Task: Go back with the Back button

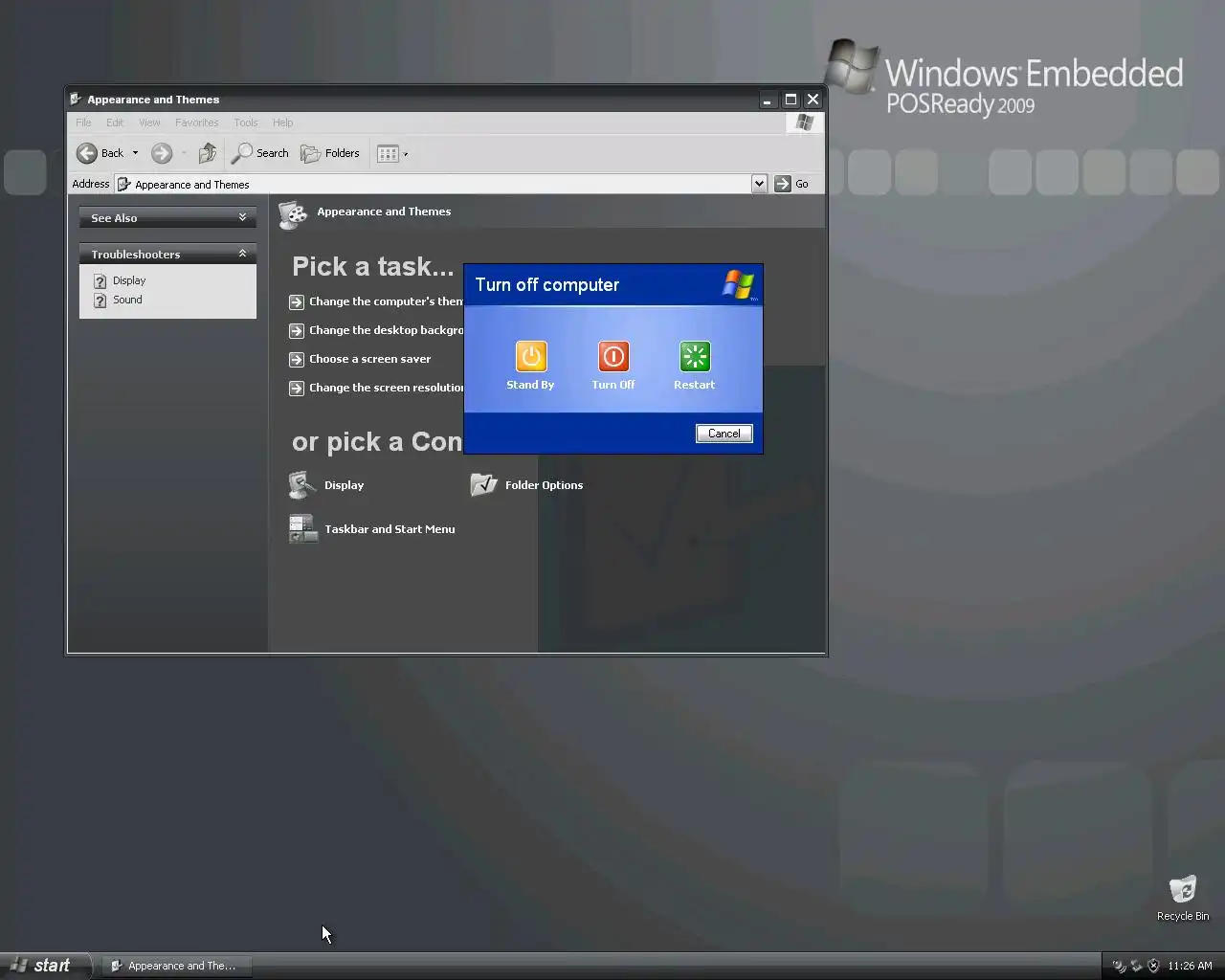Action: 100,153
